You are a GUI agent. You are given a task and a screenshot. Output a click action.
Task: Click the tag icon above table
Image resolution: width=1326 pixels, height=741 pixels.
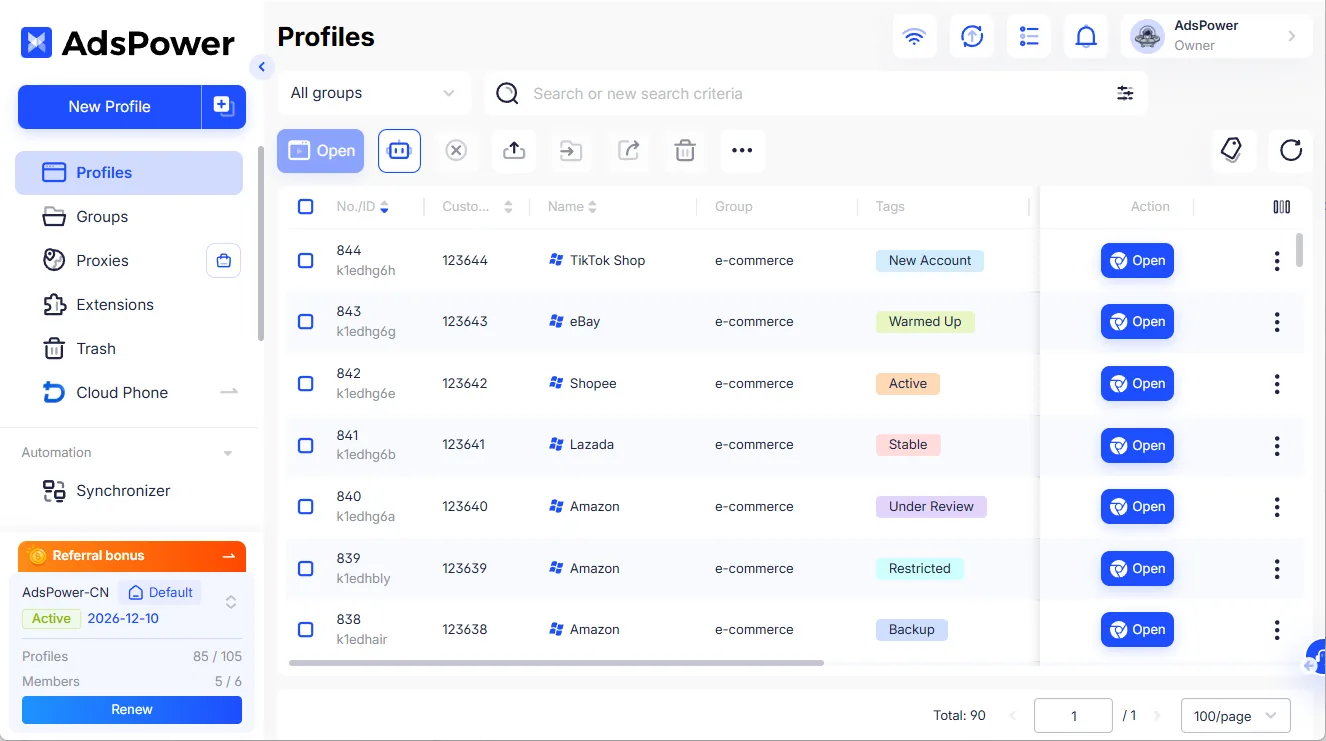pyautogui.click(x=1232, y=150)
